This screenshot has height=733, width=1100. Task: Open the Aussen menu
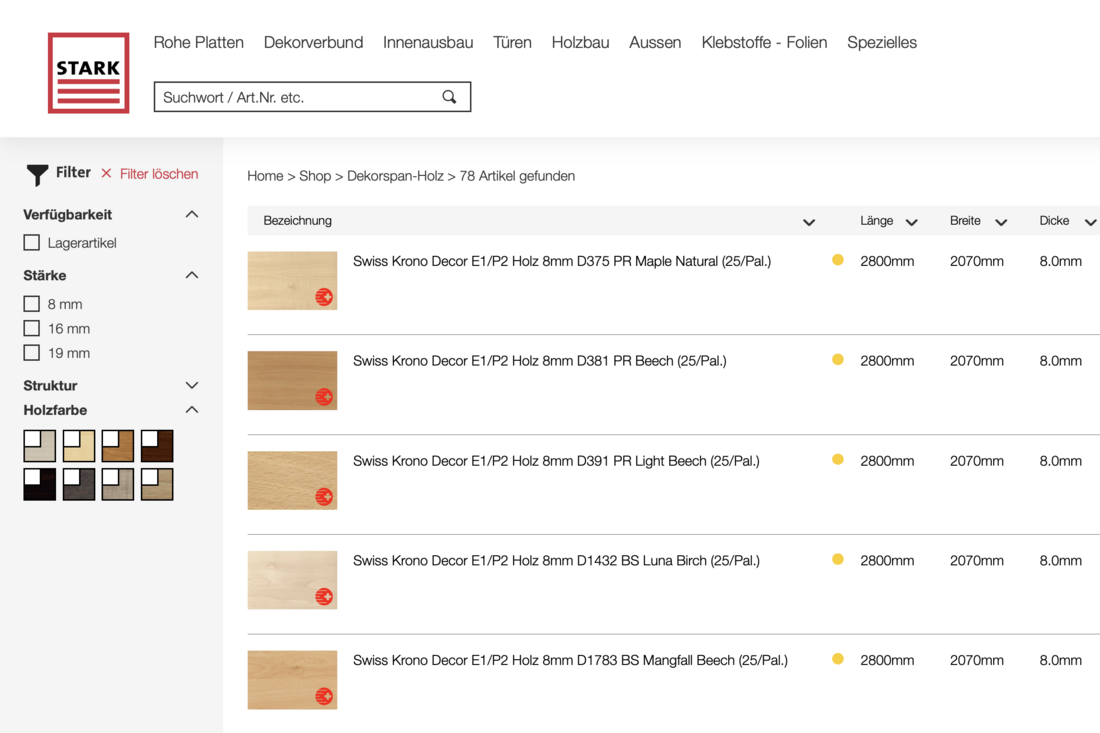point(655,42)
